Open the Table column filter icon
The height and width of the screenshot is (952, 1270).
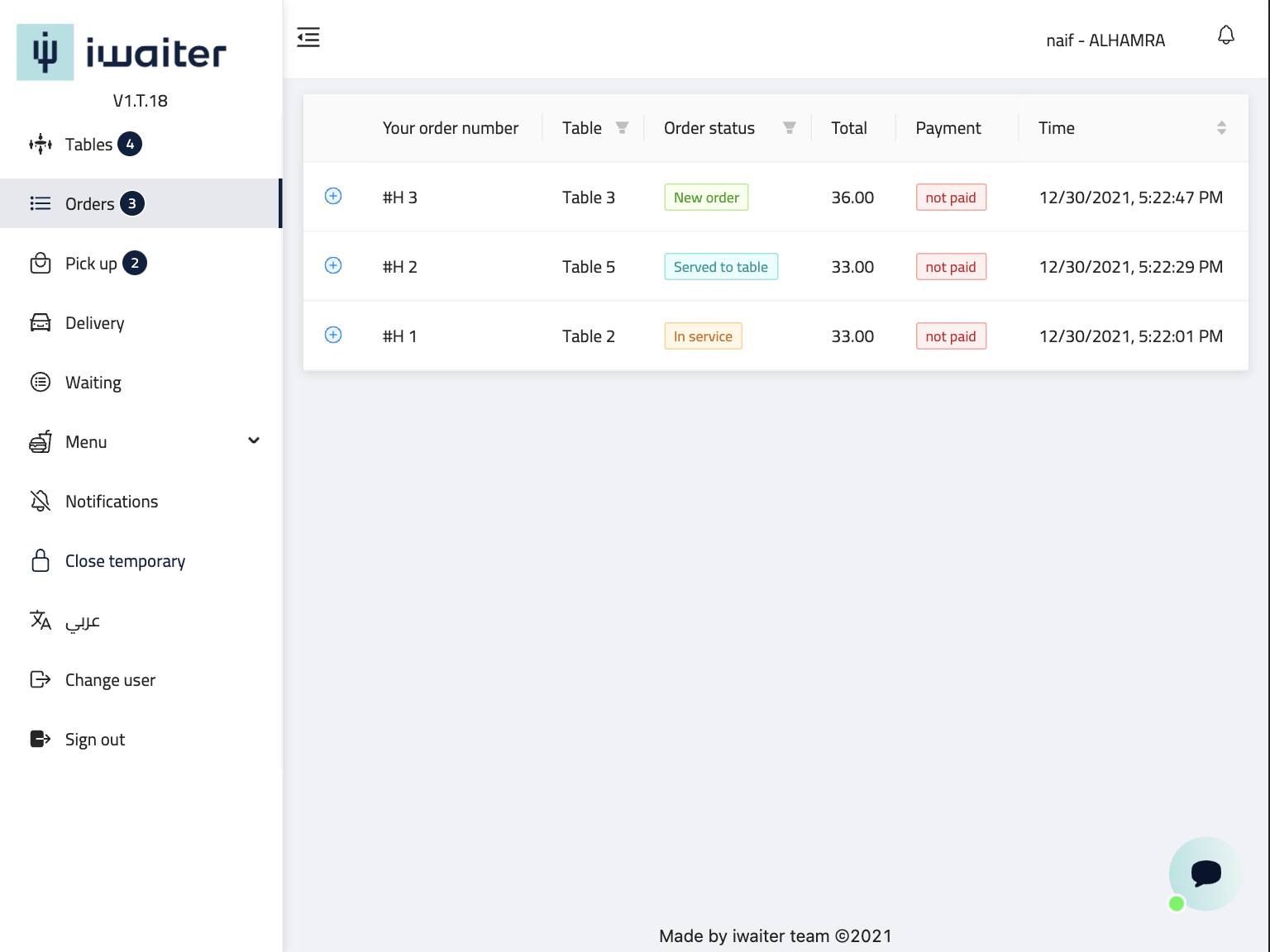(x=622, y=128)
